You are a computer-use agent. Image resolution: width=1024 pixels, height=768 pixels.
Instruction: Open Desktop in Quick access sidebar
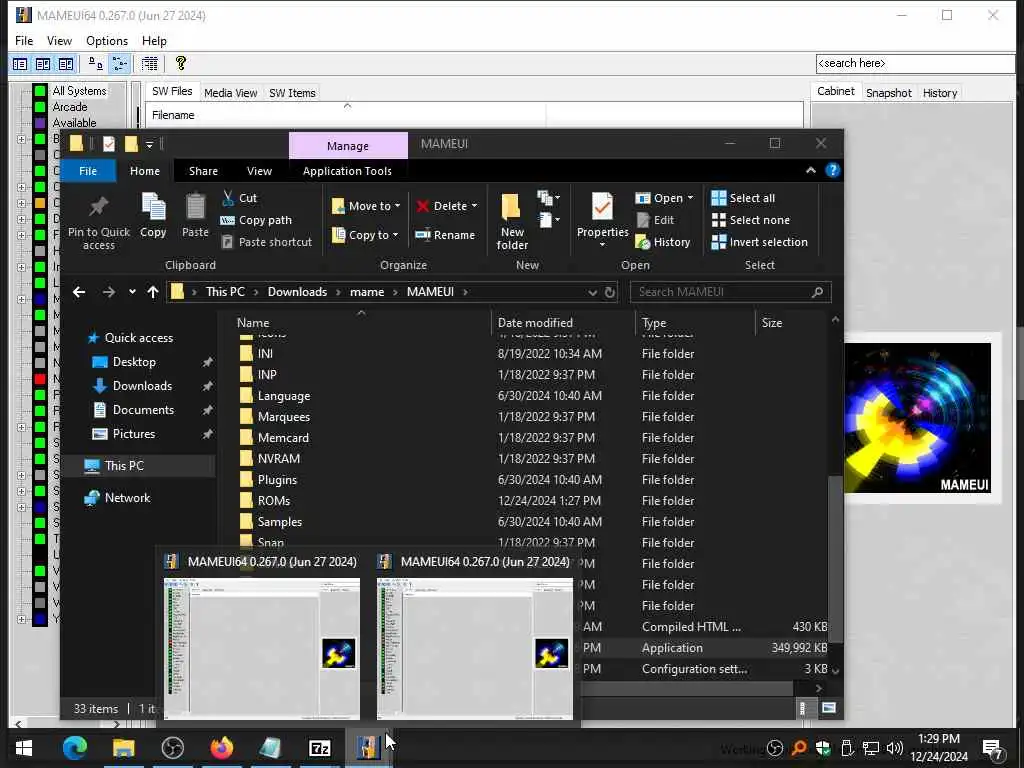[134, 362]
